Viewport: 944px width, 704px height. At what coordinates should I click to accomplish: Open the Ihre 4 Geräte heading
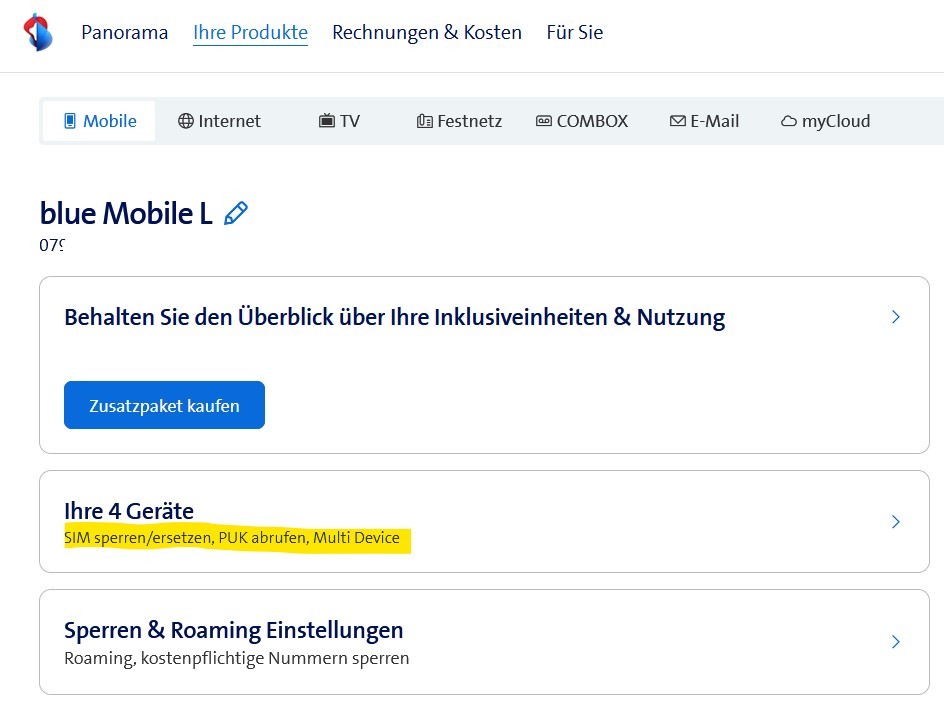click(129, 511)
